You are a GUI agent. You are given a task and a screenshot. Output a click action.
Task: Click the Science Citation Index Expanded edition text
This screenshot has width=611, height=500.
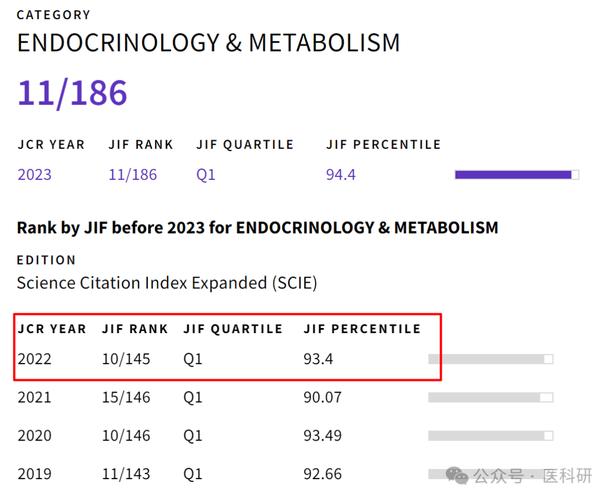pos(167,283)
